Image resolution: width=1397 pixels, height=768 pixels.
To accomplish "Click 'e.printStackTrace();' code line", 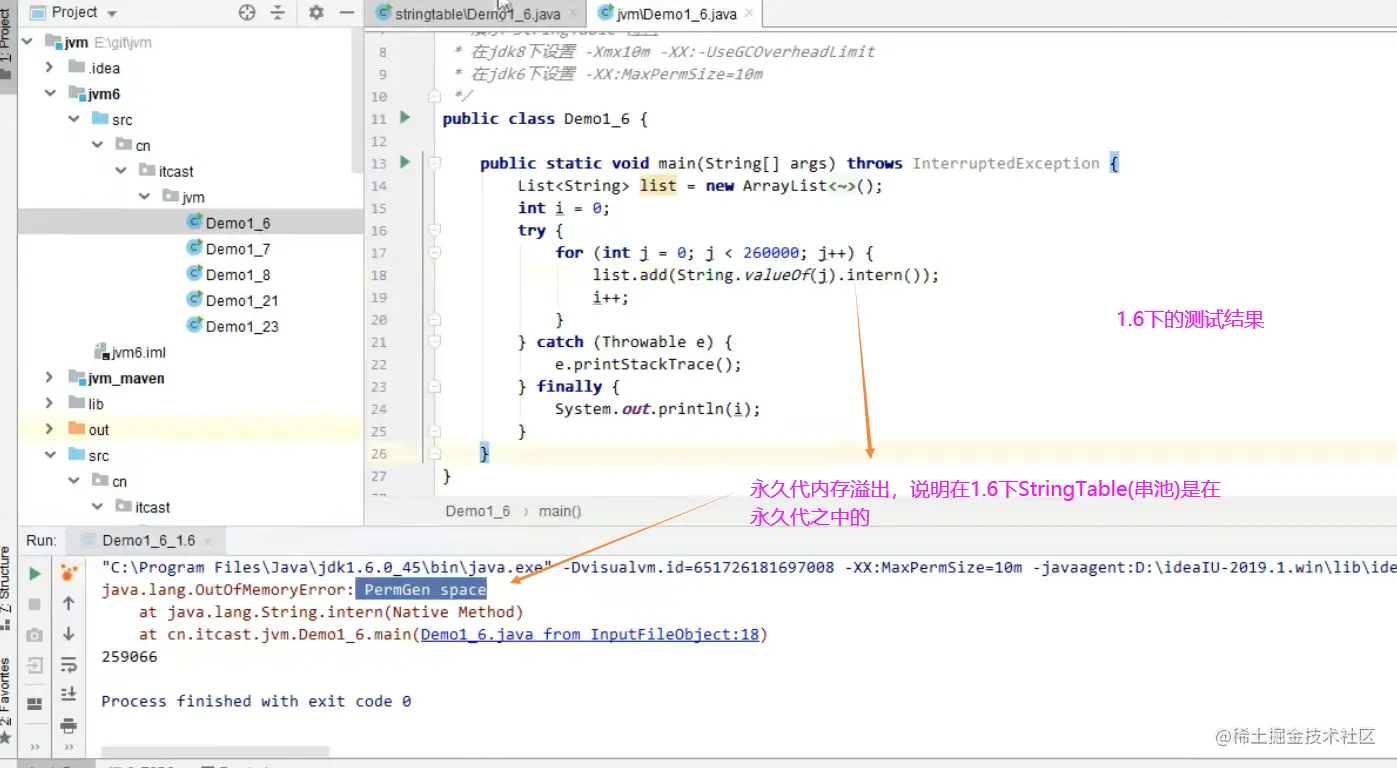I will click(648, 364).
